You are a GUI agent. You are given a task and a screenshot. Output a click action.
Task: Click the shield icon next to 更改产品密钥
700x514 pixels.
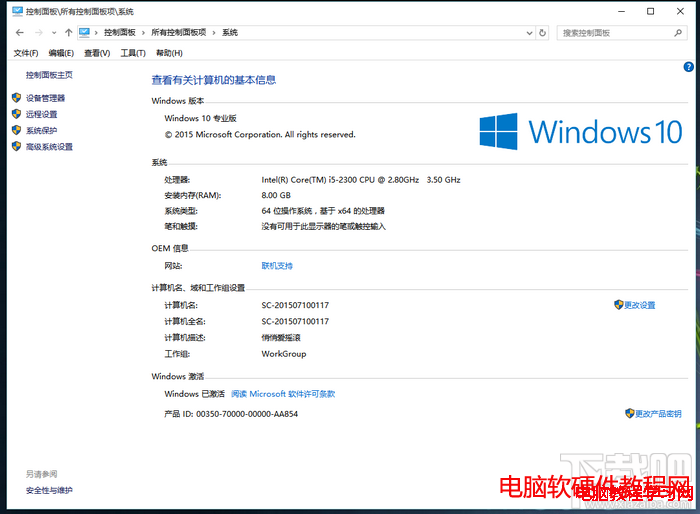(629, 414)
